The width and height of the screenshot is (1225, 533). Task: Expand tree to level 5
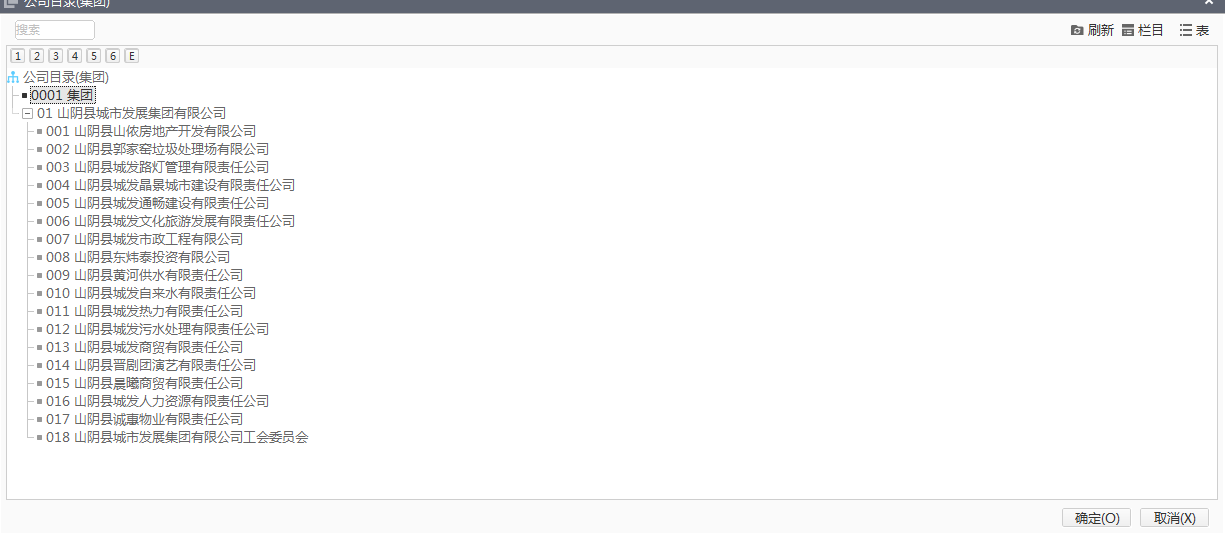click(93, 56)
